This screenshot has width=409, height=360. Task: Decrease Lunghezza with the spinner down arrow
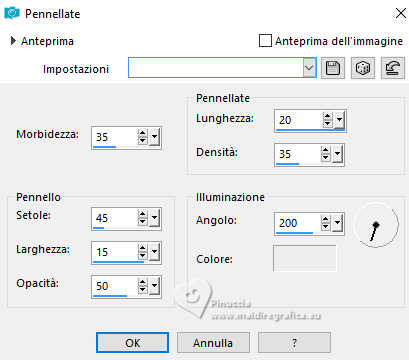coord(328,123)
